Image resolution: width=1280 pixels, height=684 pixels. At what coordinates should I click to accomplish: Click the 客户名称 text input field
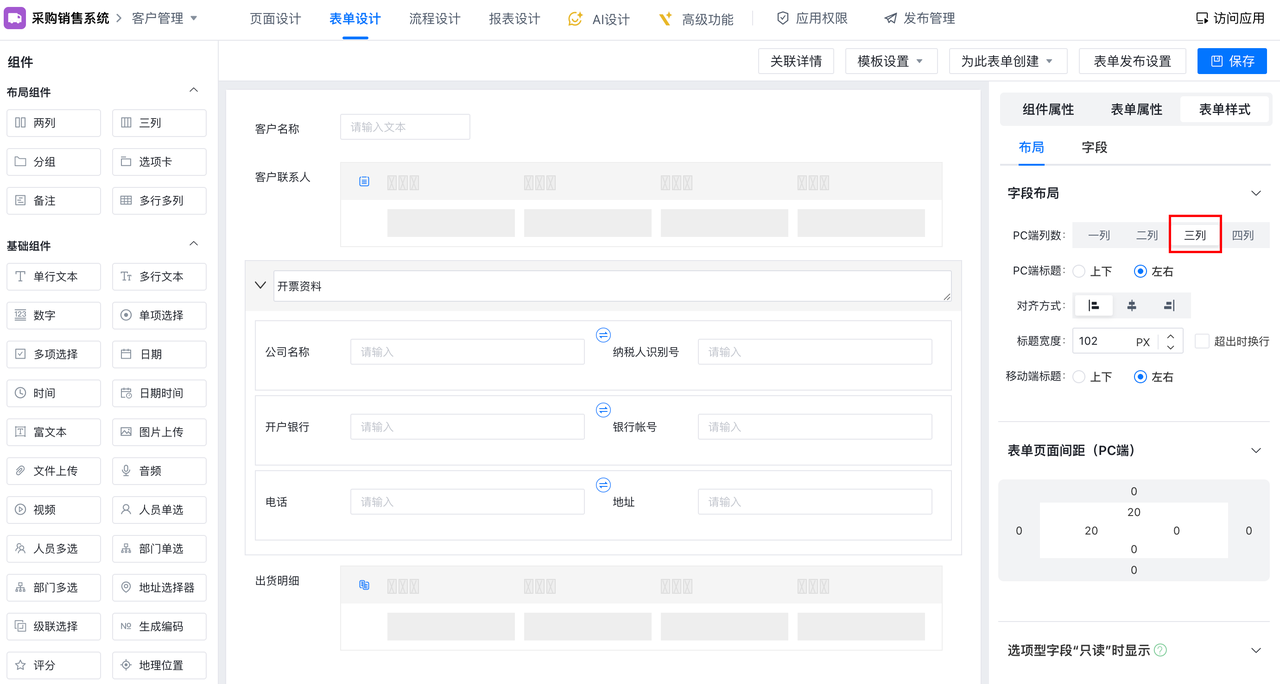(405, 127)
